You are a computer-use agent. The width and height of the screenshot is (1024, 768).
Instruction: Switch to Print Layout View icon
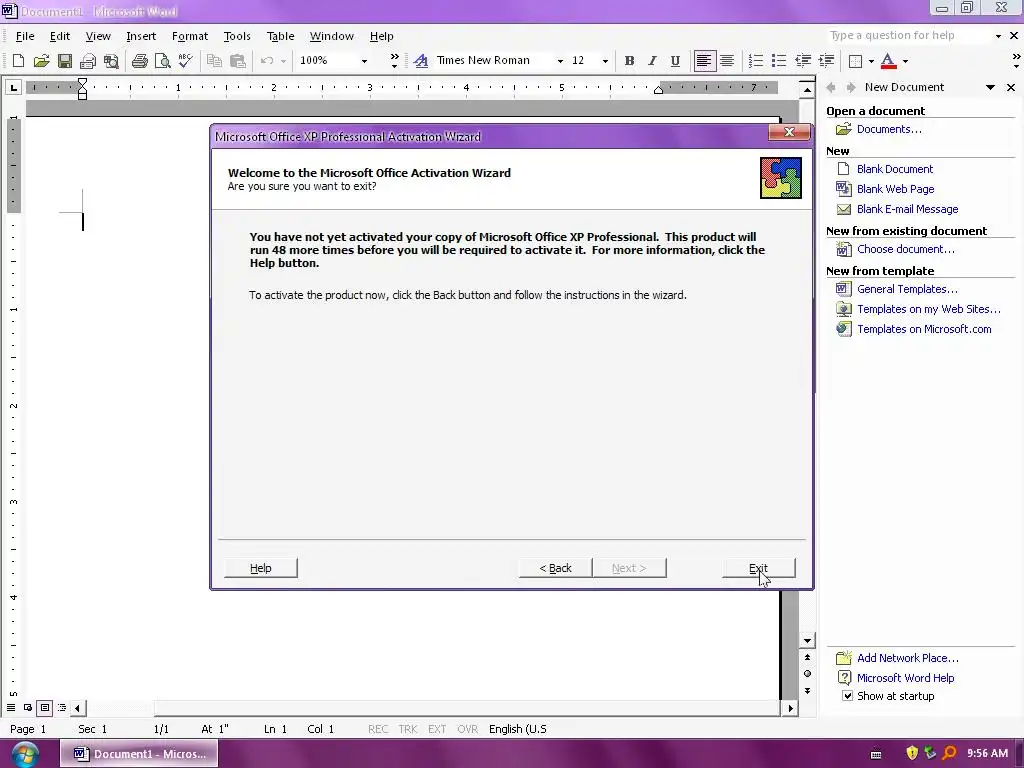pyautogui.click(x=44, y=707)
